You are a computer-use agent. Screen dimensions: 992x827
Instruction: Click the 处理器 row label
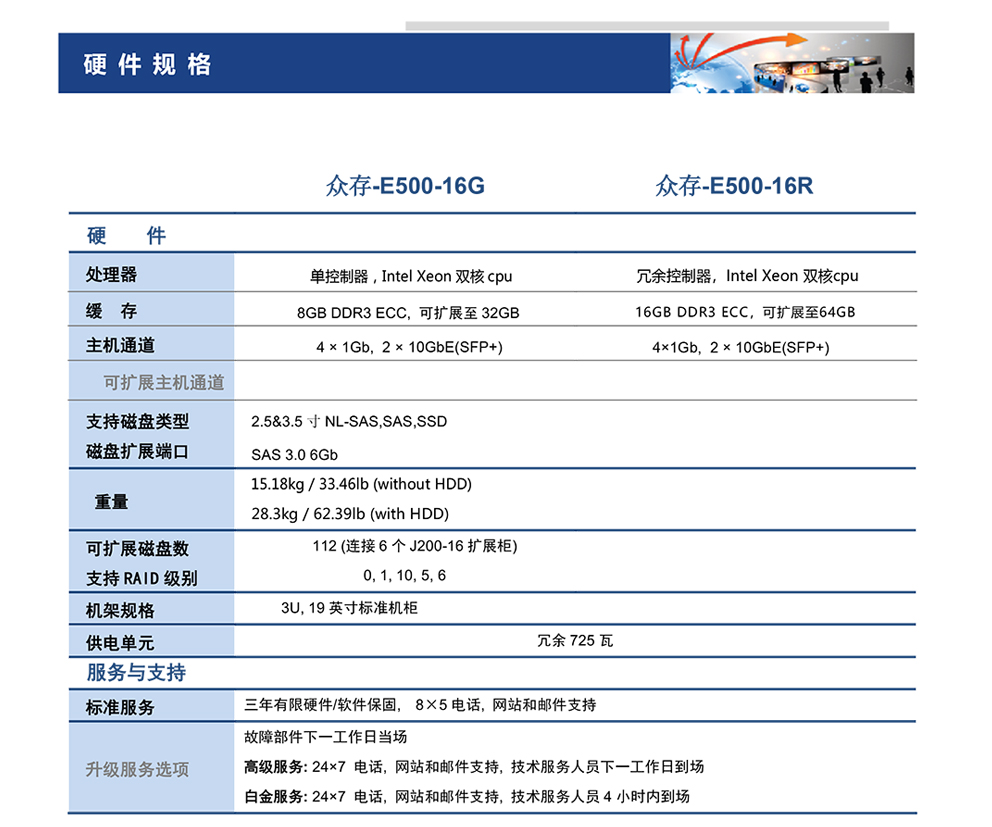[x=111, y=274]
